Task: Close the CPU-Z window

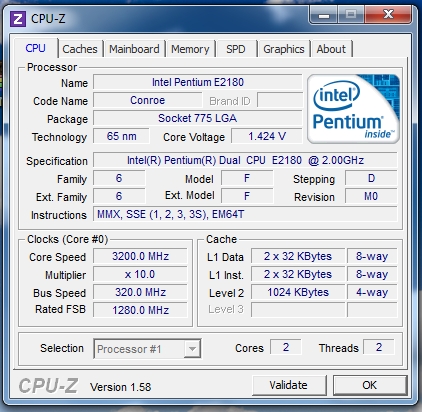Action: click(x=388, y=15)
